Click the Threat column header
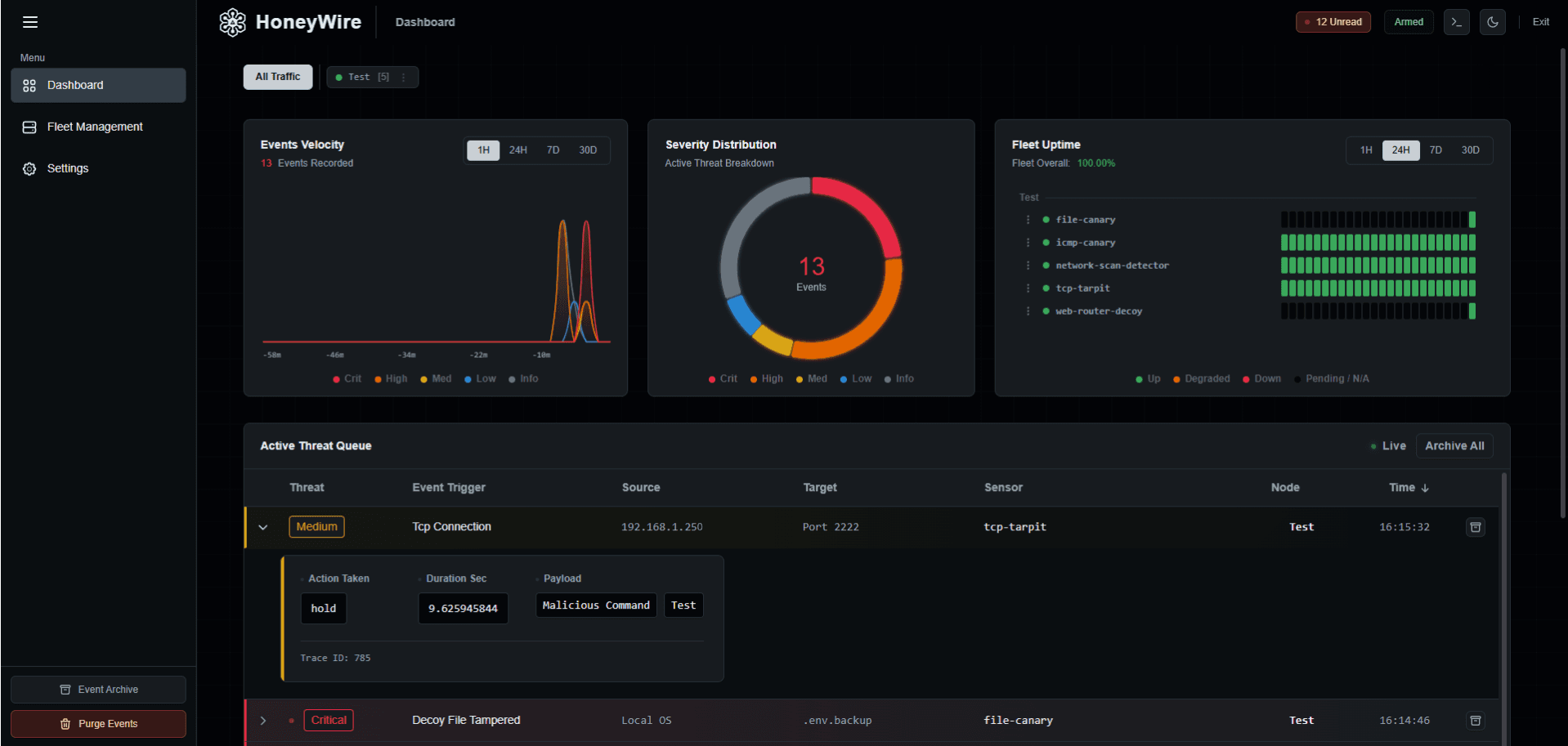1568x746 pixels. tap(307, 488)
